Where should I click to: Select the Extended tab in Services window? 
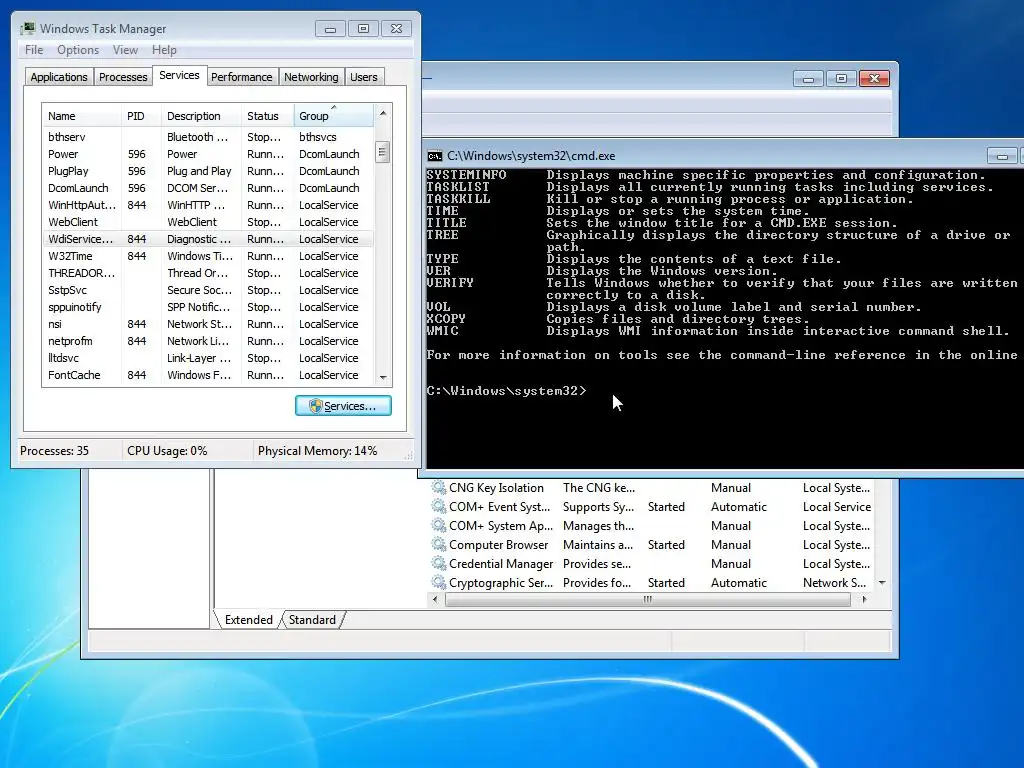point(248,620)
